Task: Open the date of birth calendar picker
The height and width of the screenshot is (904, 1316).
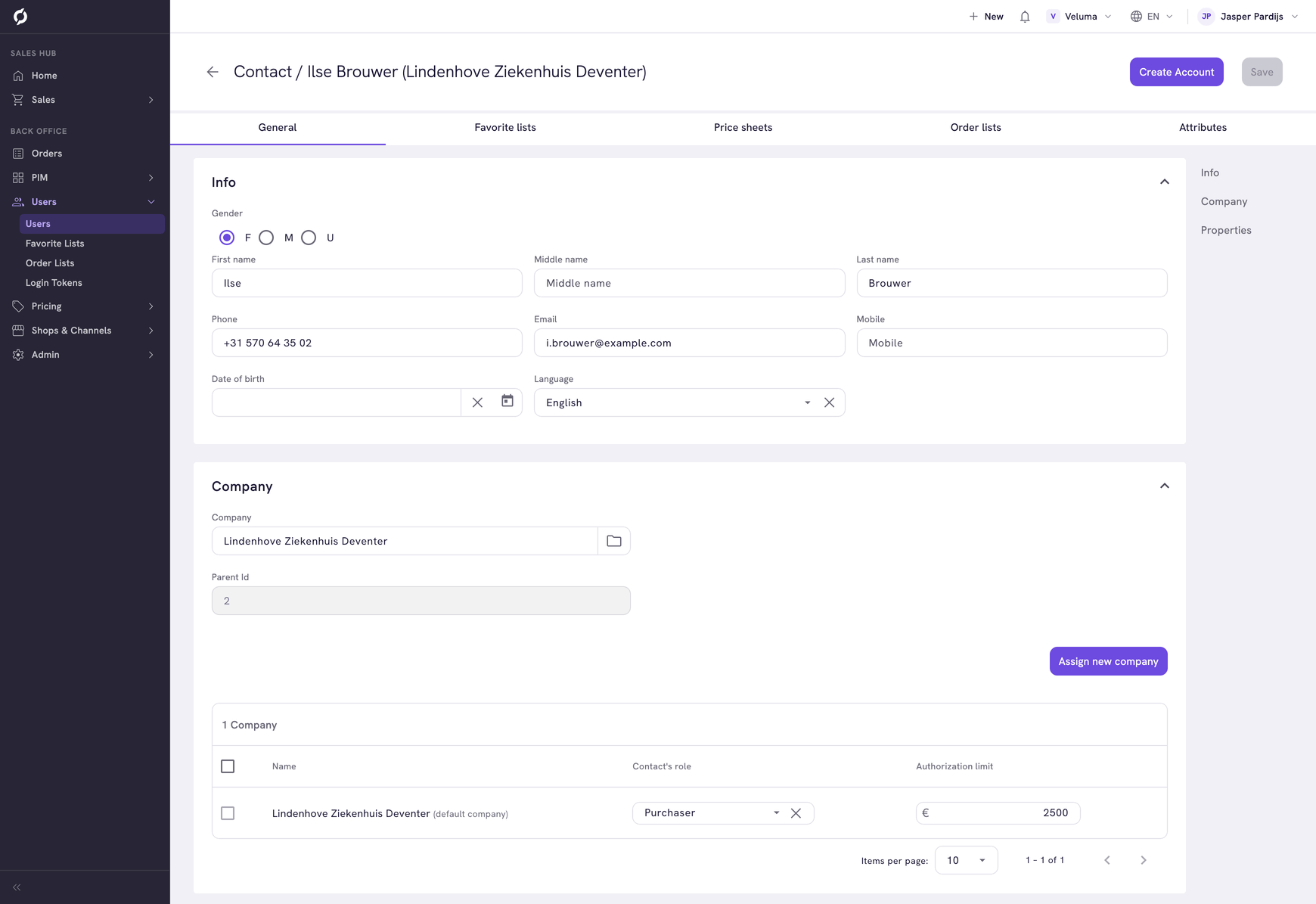Action: [507, 401]
